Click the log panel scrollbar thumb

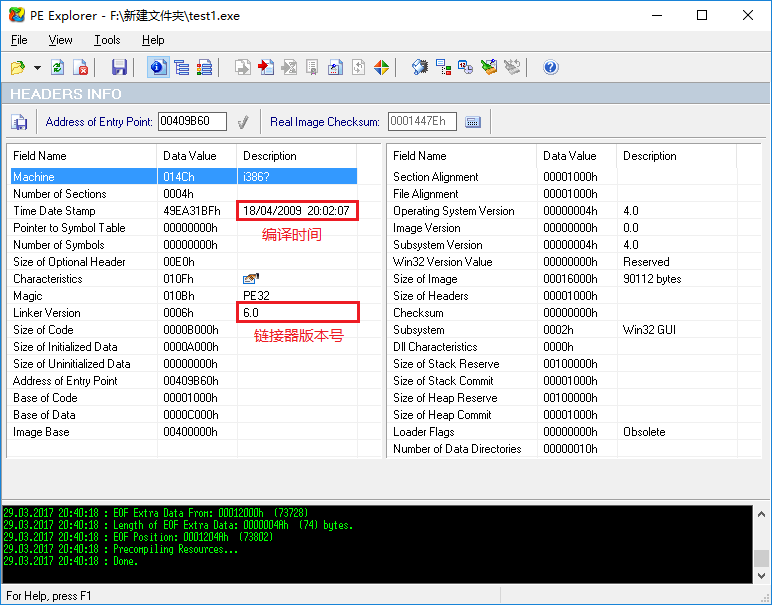tap(761, 558)
